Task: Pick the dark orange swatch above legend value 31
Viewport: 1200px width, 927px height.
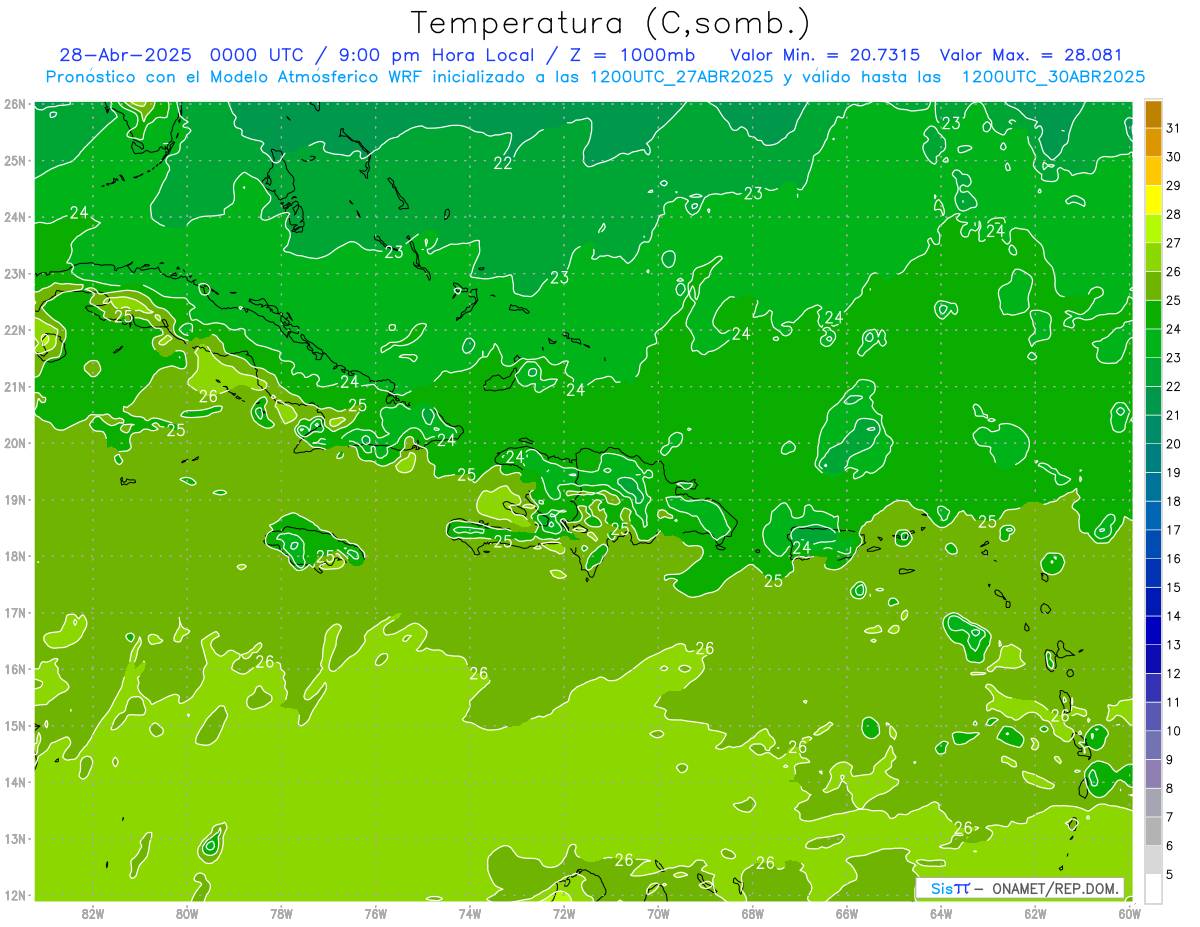Action: [x=1153, y=113]
